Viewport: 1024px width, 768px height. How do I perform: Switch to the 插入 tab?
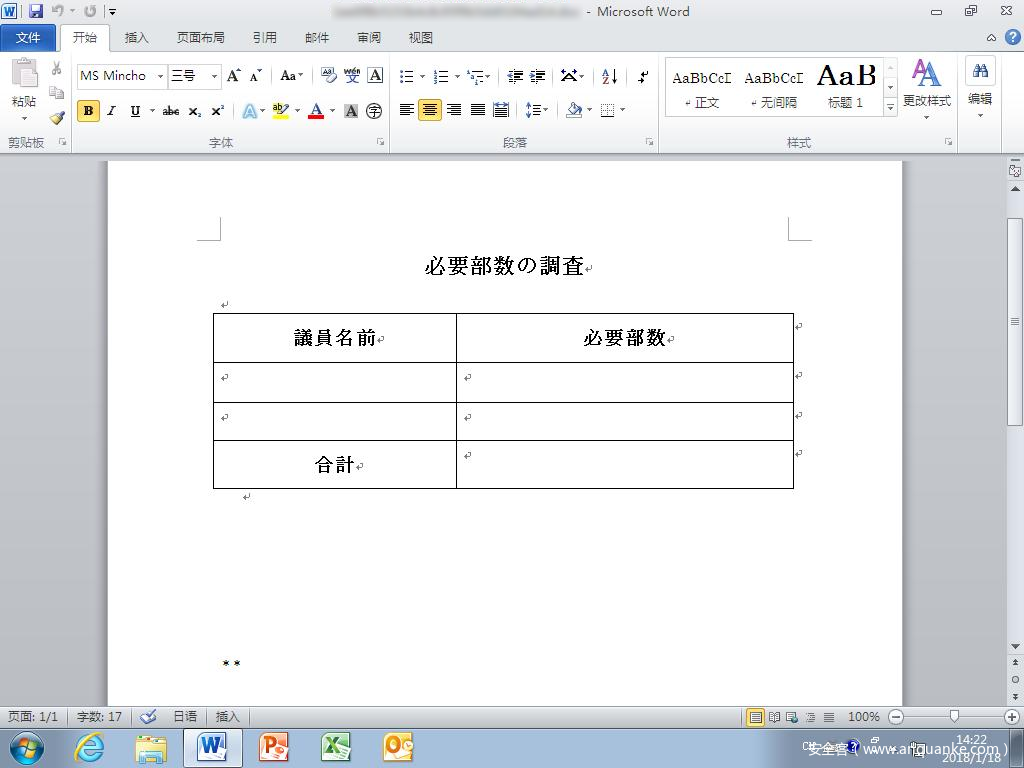136,38
